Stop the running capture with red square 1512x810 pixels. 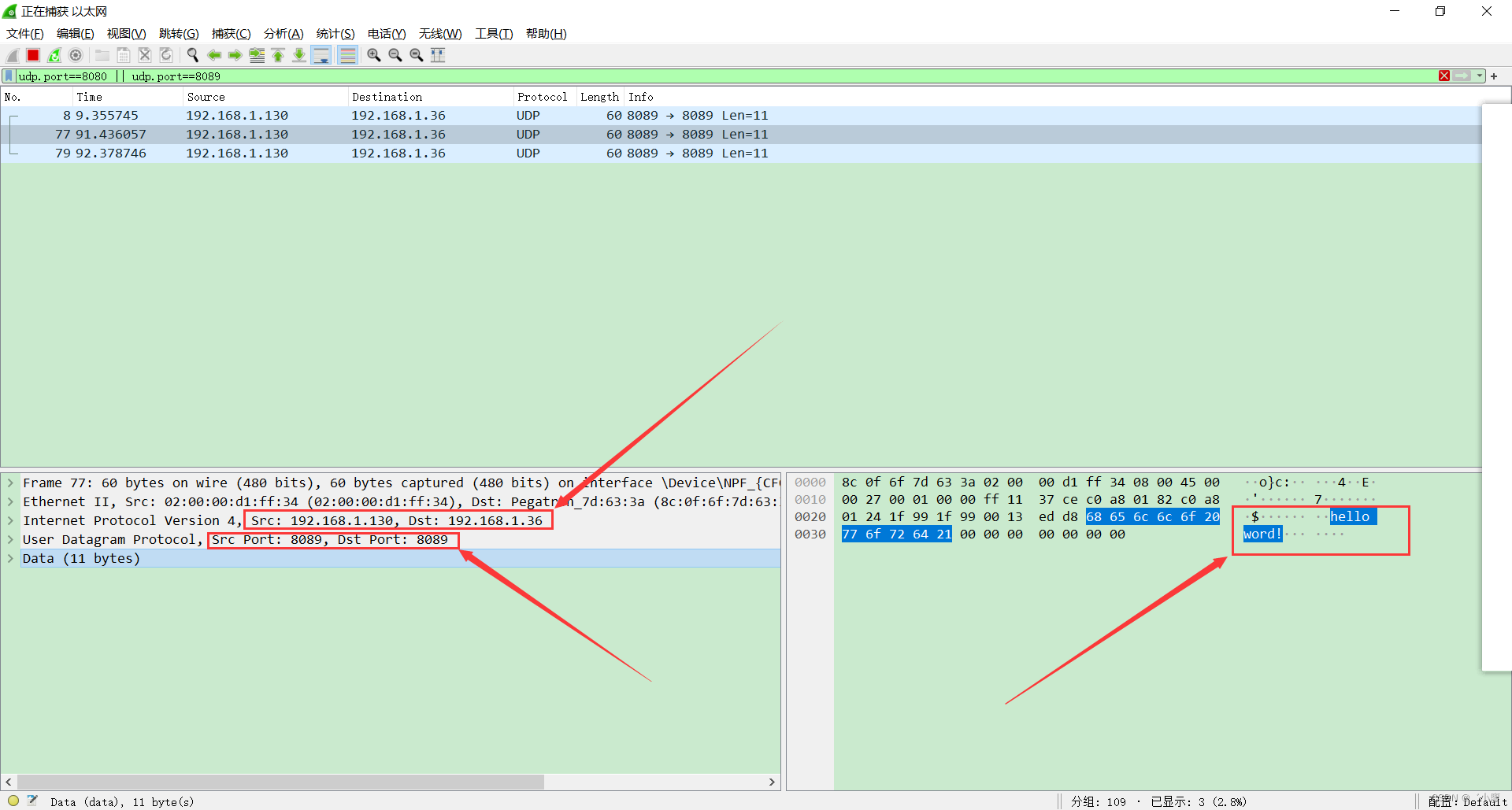33,55
